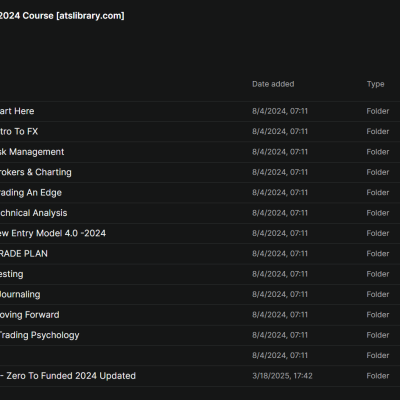Image resolution: width=400 pixels, height=400 pixels.
Task: Open 'chnical Analysis' folder
Action: pyautogui.click(x=200, y=213)
